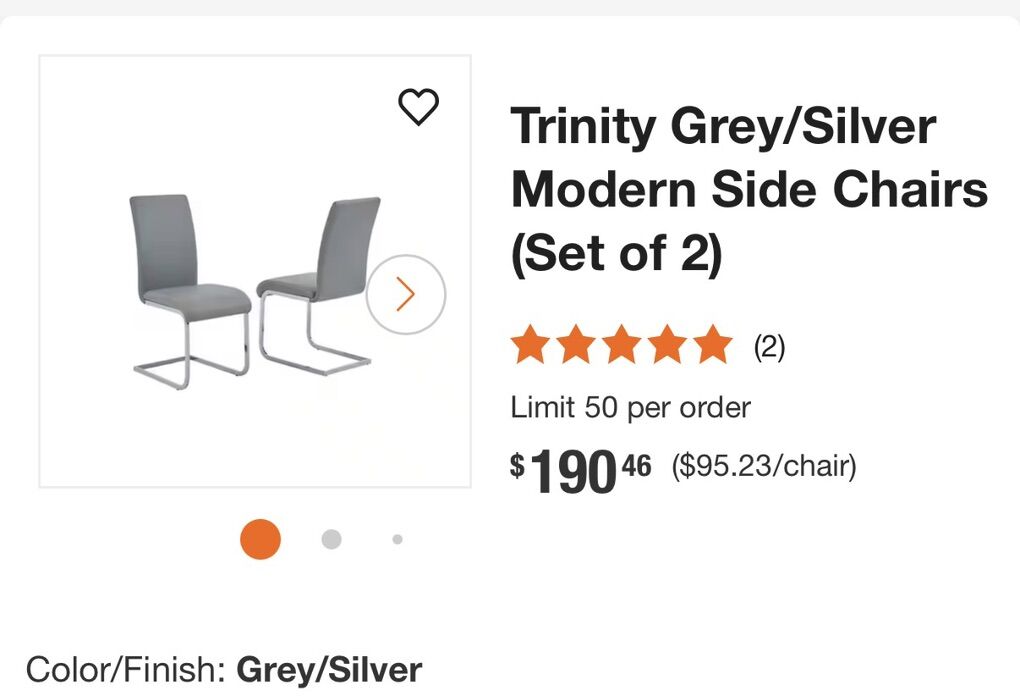
Task: Click the fifth orange rating star
Action: [x=713, y=346]
